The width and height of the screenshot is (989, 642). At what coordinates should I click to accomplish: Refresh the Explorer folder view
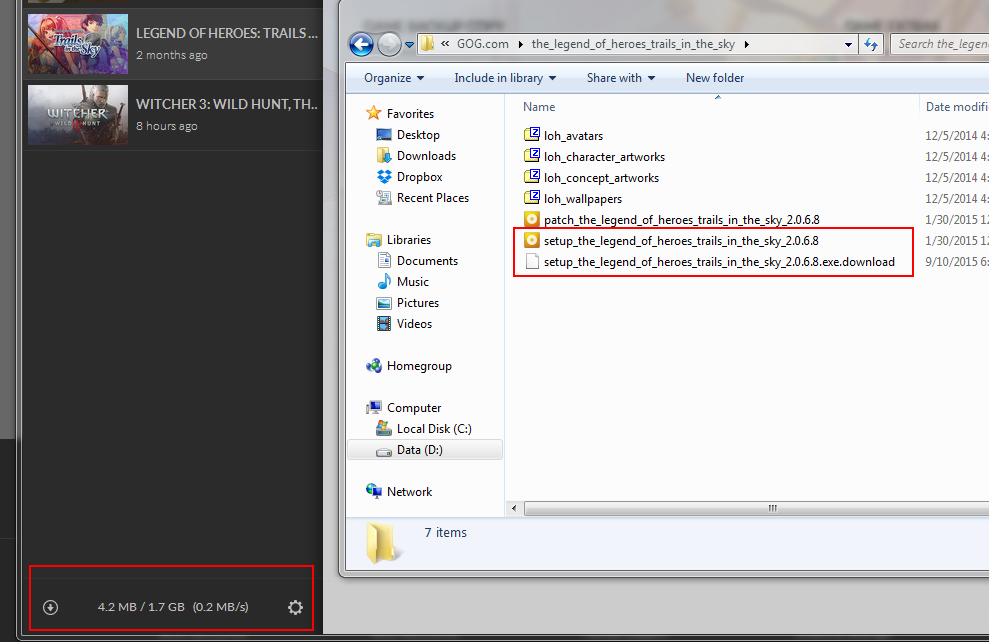(871, 44)
